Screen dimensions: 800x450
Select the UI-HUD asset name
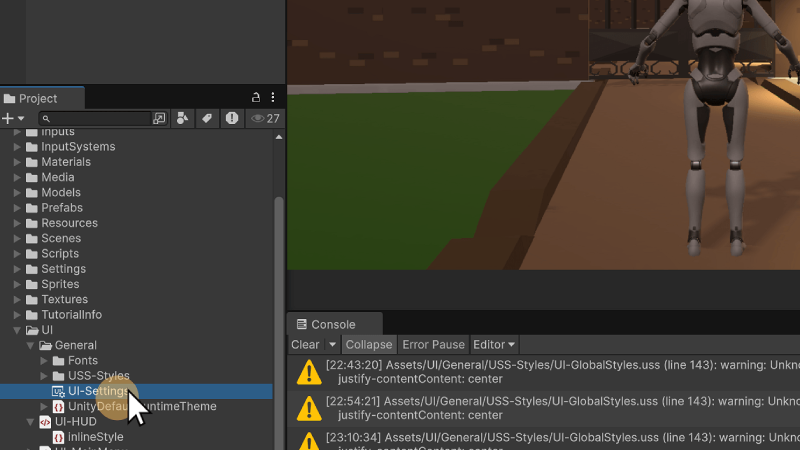pyautogui.click(x=76, y=422)
